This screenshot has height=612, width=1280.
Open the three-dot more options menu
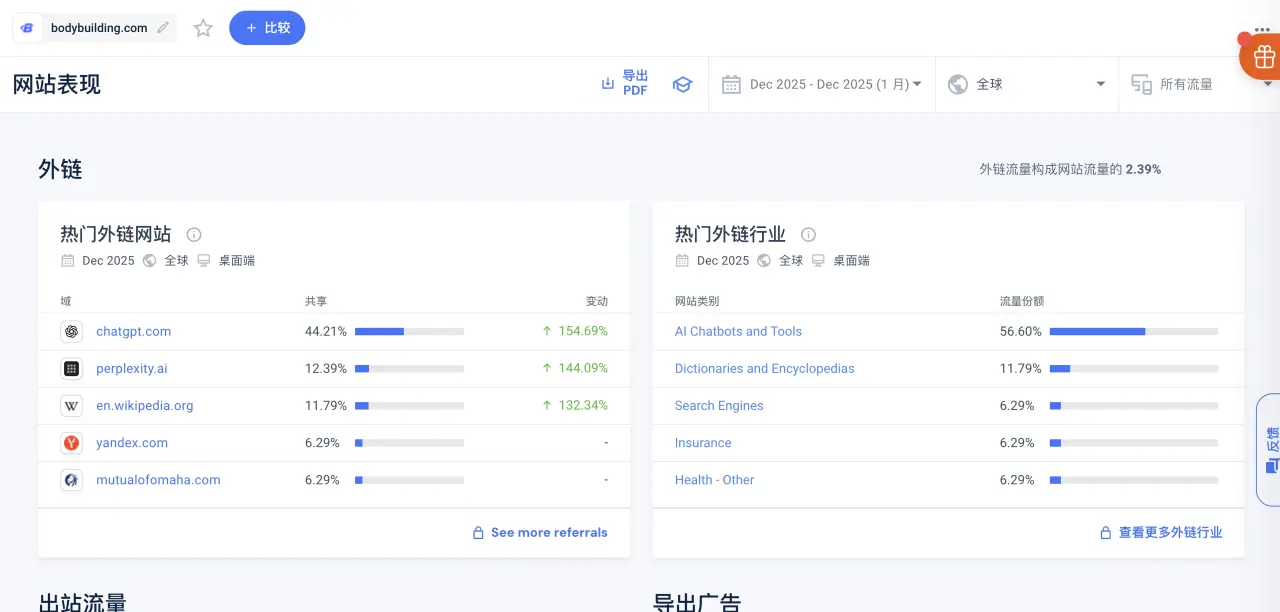pyautogui.click(x=1262, y=29)
